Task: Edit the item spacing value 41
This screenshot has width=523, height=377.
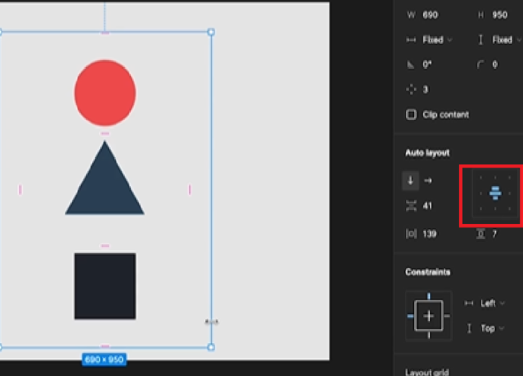Action: [427, 206]
